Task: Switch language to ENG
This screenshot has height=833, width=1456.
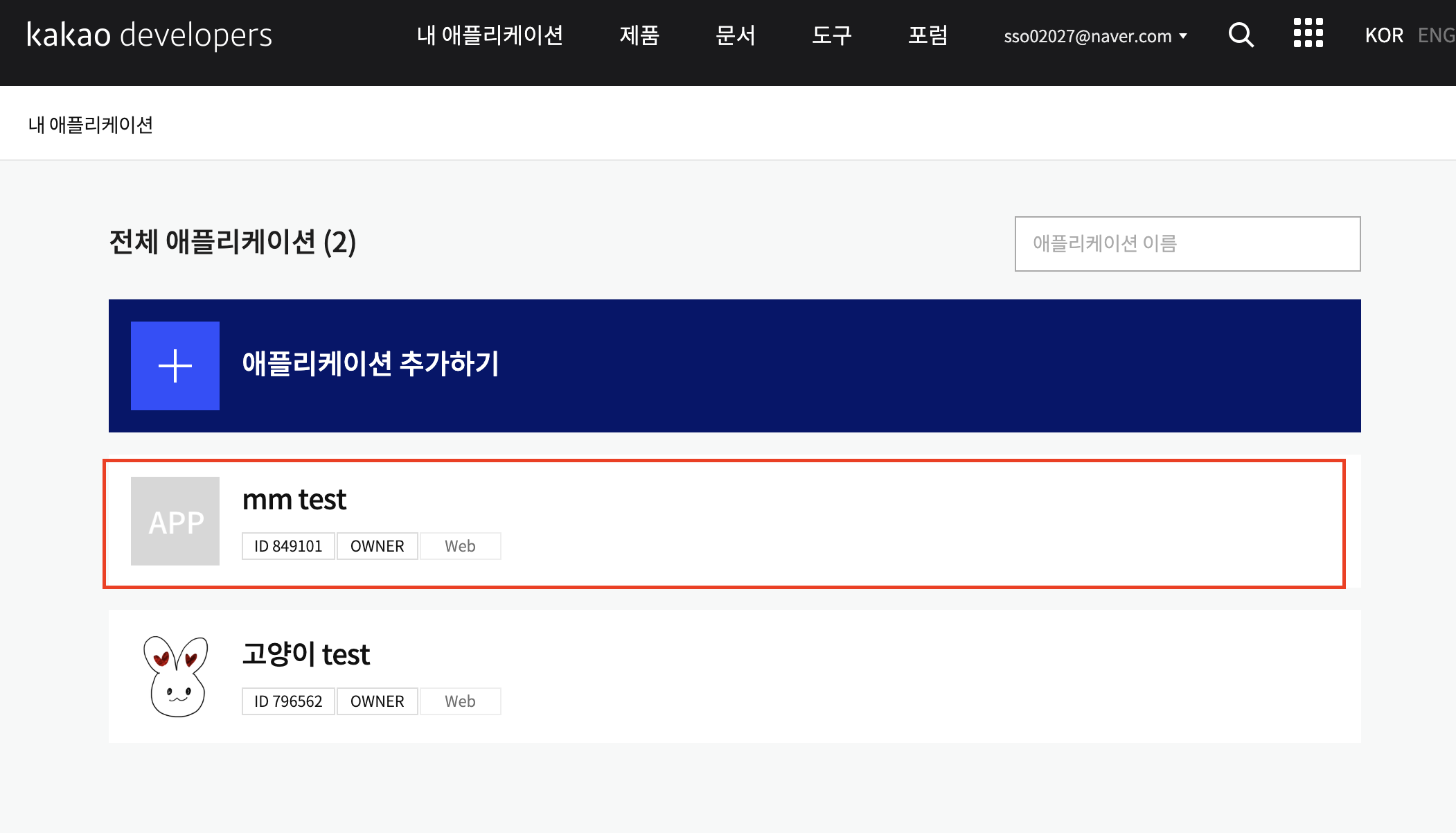Action: tap(1436, 35)
